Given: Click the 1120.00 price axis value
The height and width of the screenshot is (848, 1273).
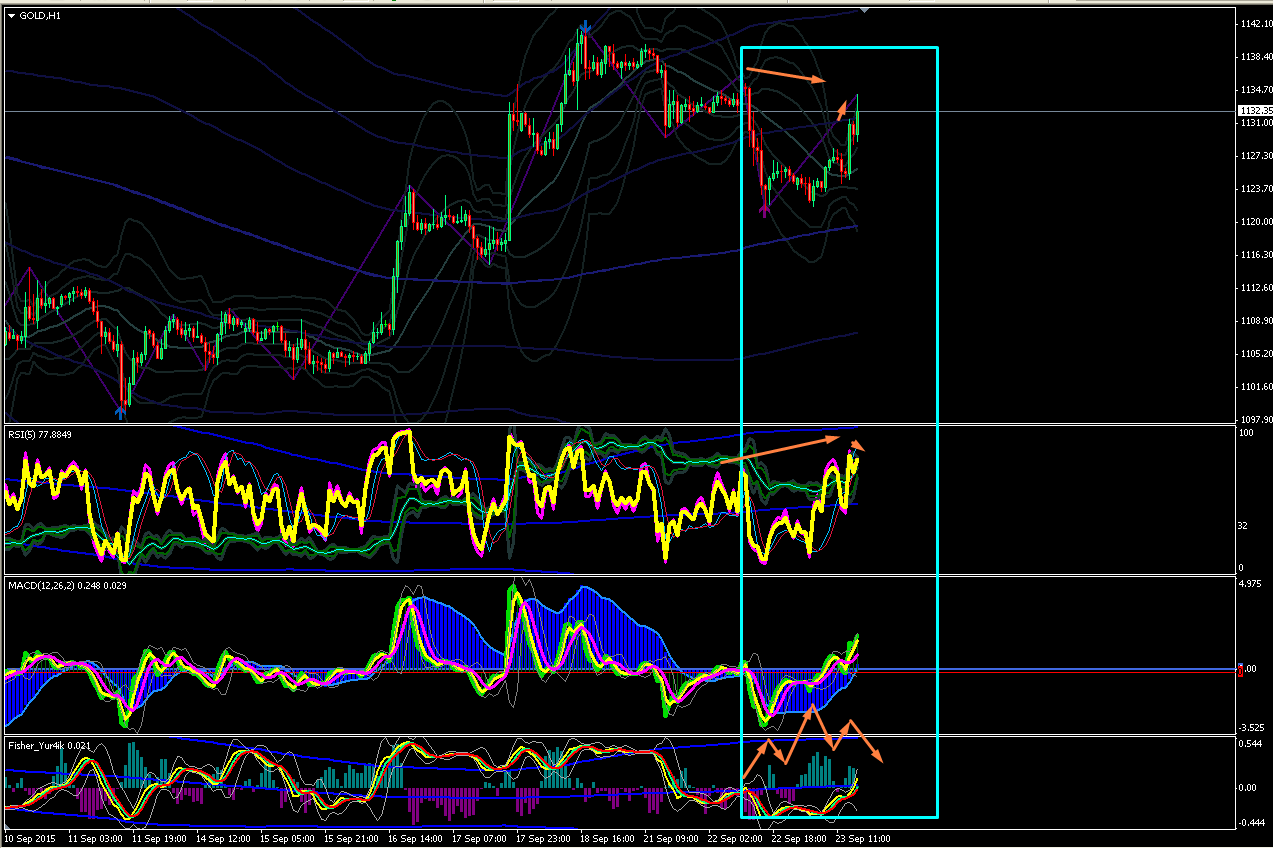Looking at the screenshot, I should click(x=1254, y=221).
